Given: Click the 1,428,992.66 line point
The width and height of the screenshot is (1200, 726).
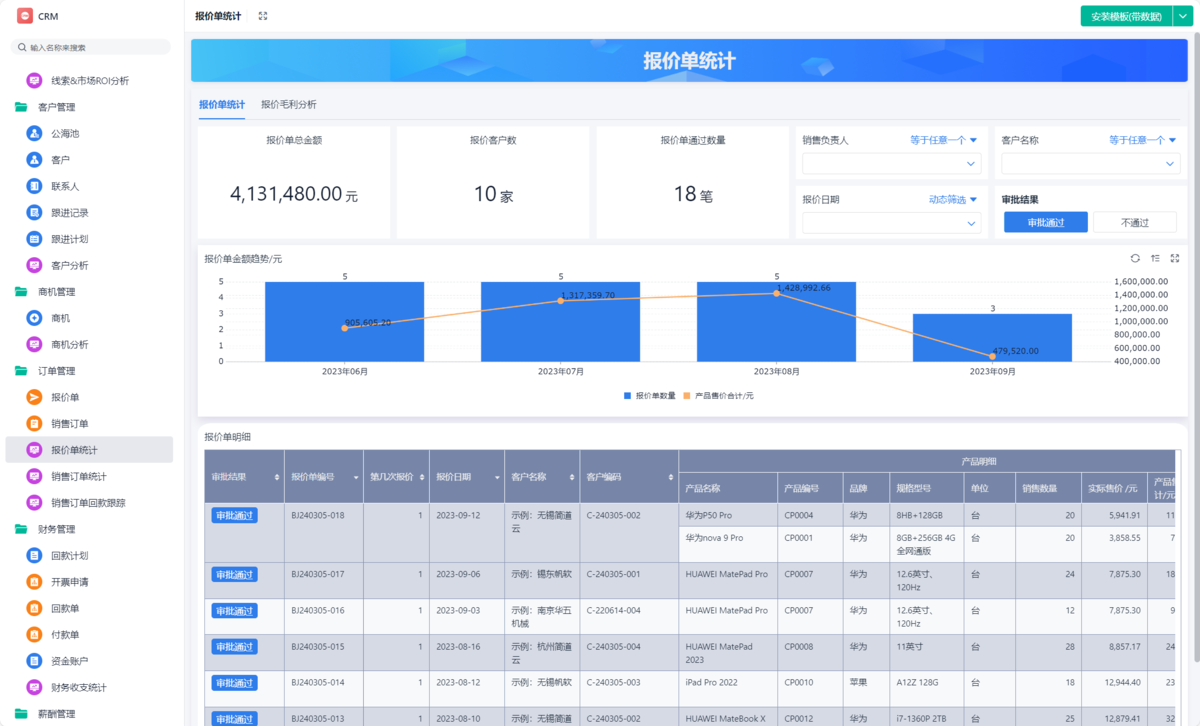Looking at the screenshot, I should click(776, 293).
